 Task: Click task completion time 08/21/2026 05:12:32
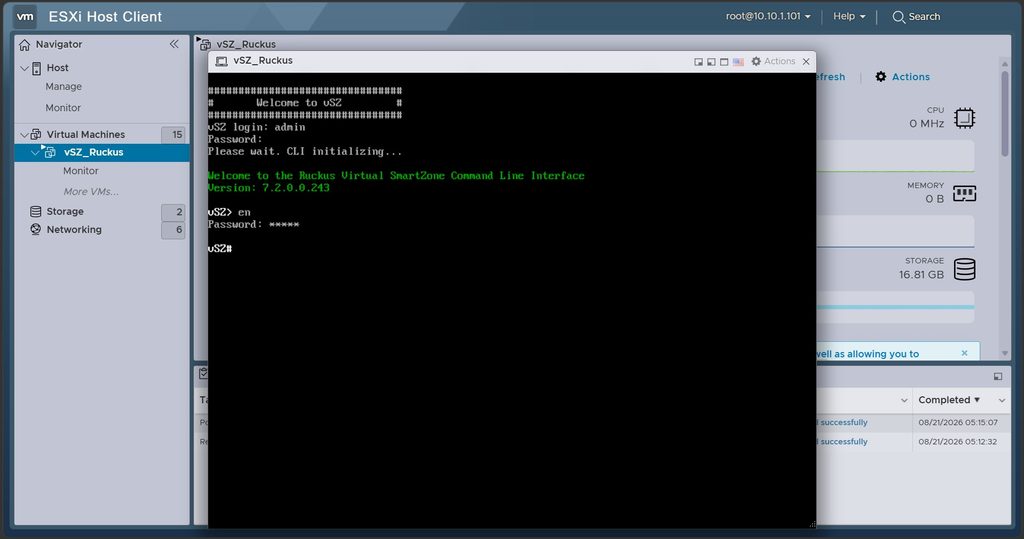coord(957,442)
